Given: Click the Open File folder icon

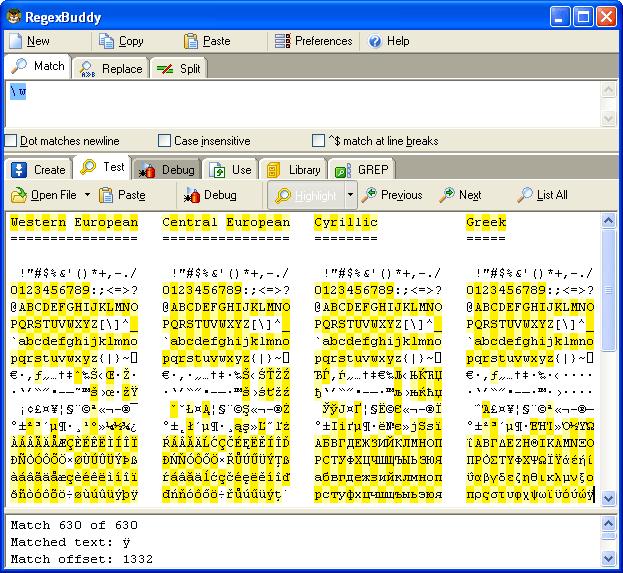Looking at the screenshot, I should coord(18,195).
